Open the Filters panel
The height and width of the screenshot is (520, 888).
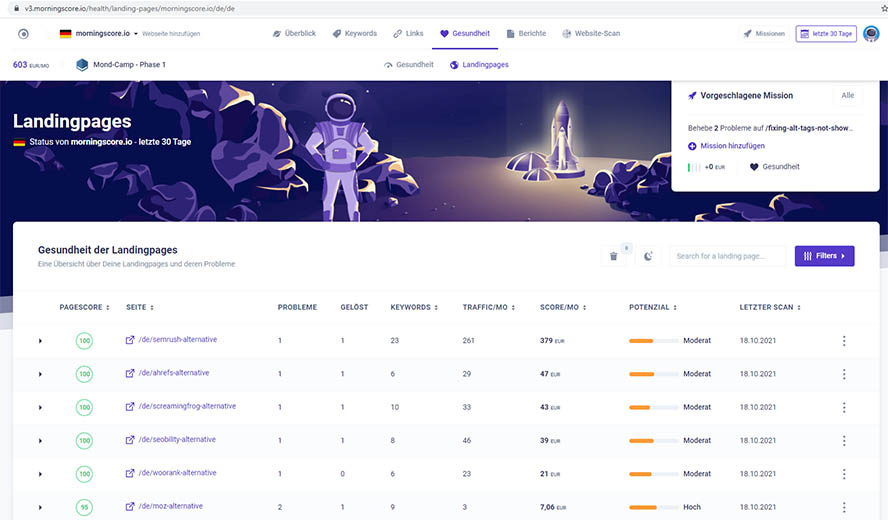(825, 256)
